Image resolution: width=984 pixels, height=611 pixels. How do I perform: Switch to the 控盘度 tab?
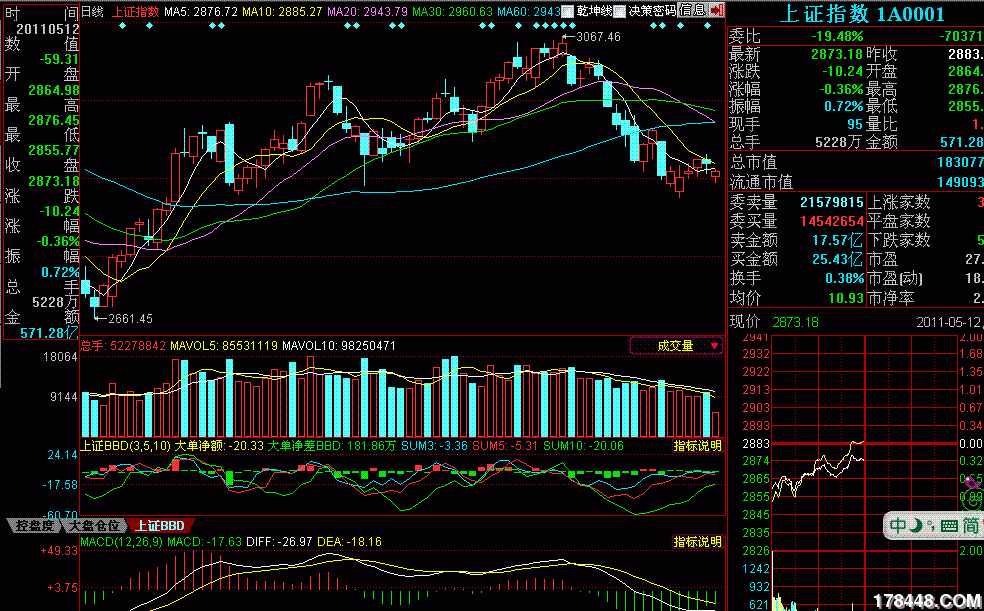click(x=34, y=525)
